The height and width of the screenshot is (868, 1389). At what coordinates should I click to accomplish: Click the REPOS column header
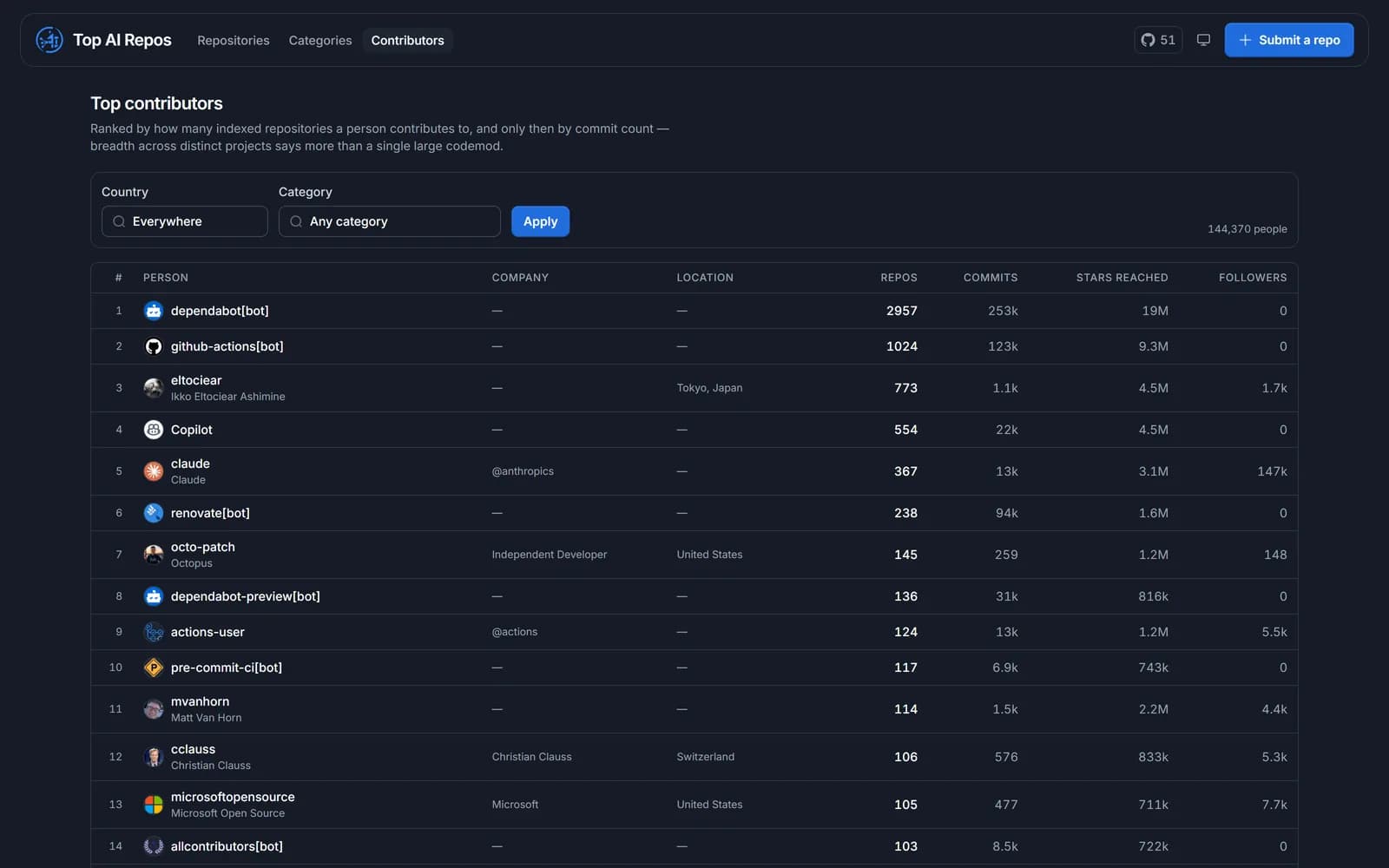pyautogui.click(x=899, y=278)
